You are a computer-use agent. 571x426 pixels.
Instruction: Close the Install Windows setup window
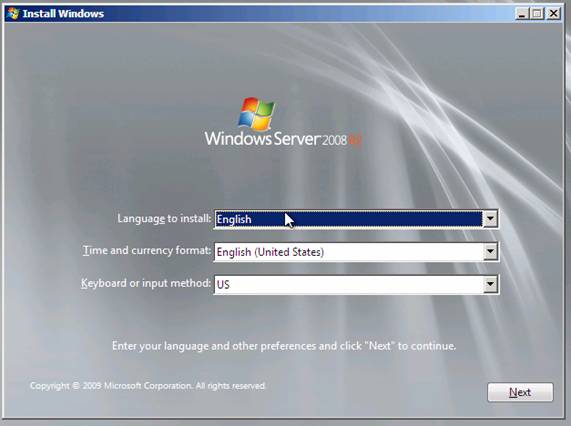pos(554,14)
